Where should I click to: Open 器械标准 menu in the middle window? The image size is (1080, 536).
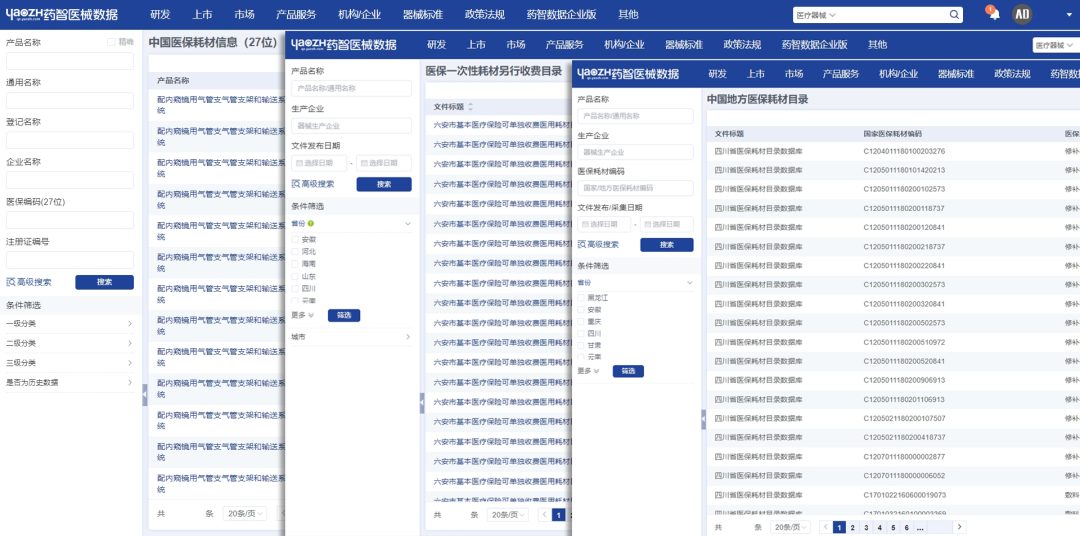click(x=684, y=45)
